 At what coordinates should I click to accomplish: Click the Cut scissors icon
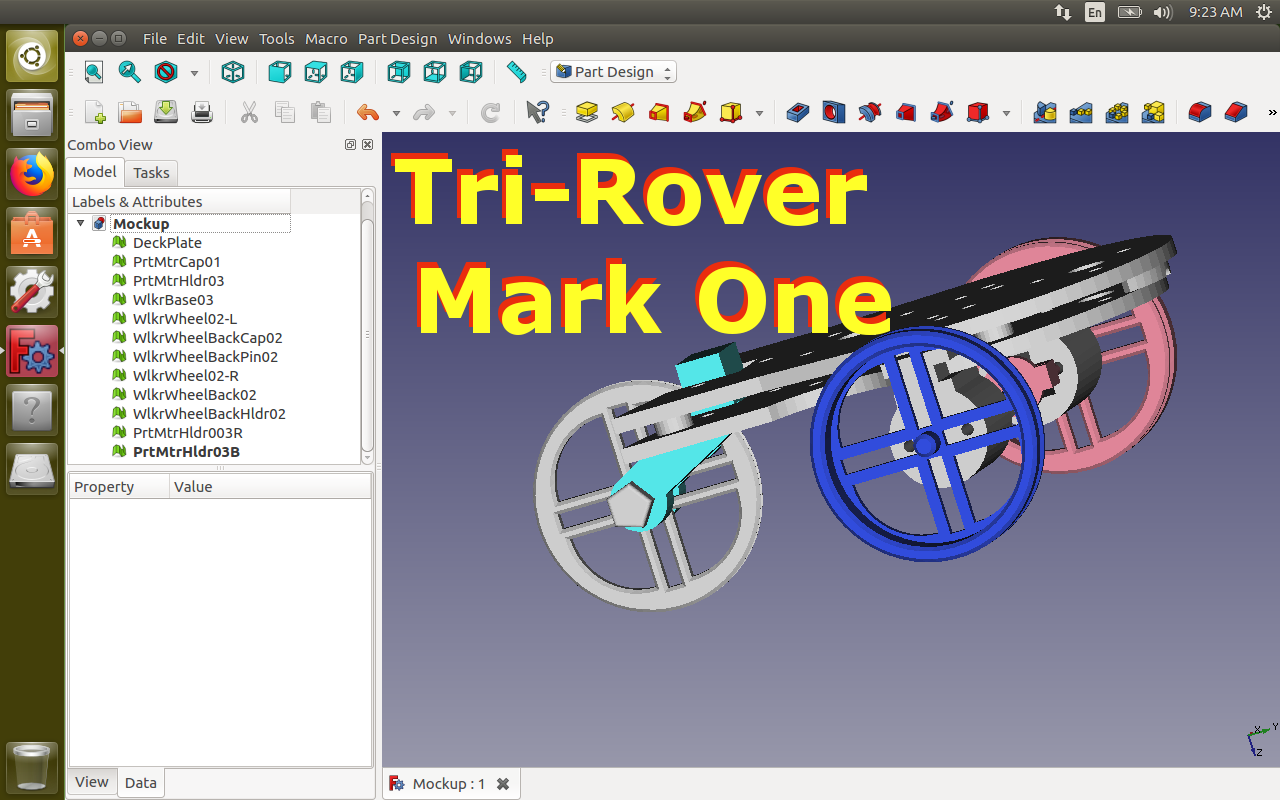[x=249, y=112]
